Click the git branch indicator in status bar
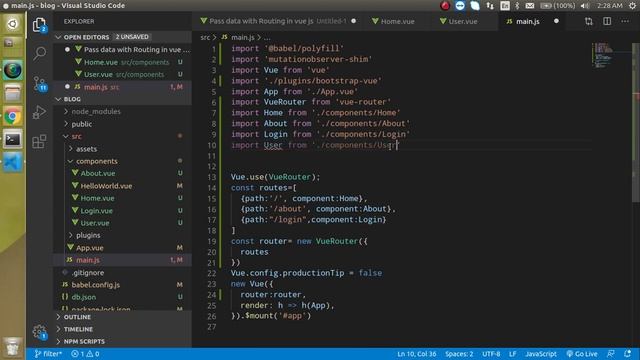The image size is (640, 360). (x=48, y=354)
